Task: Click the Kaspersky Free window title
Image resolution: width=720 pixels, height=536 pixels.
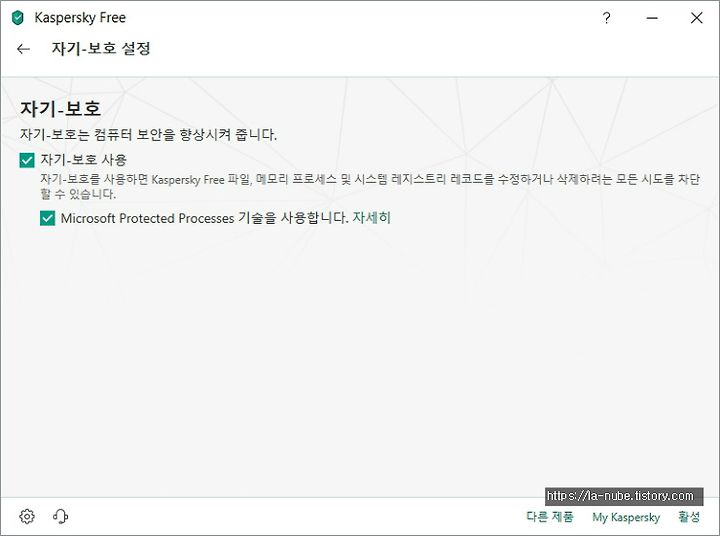Action: [x=80, y=18]
